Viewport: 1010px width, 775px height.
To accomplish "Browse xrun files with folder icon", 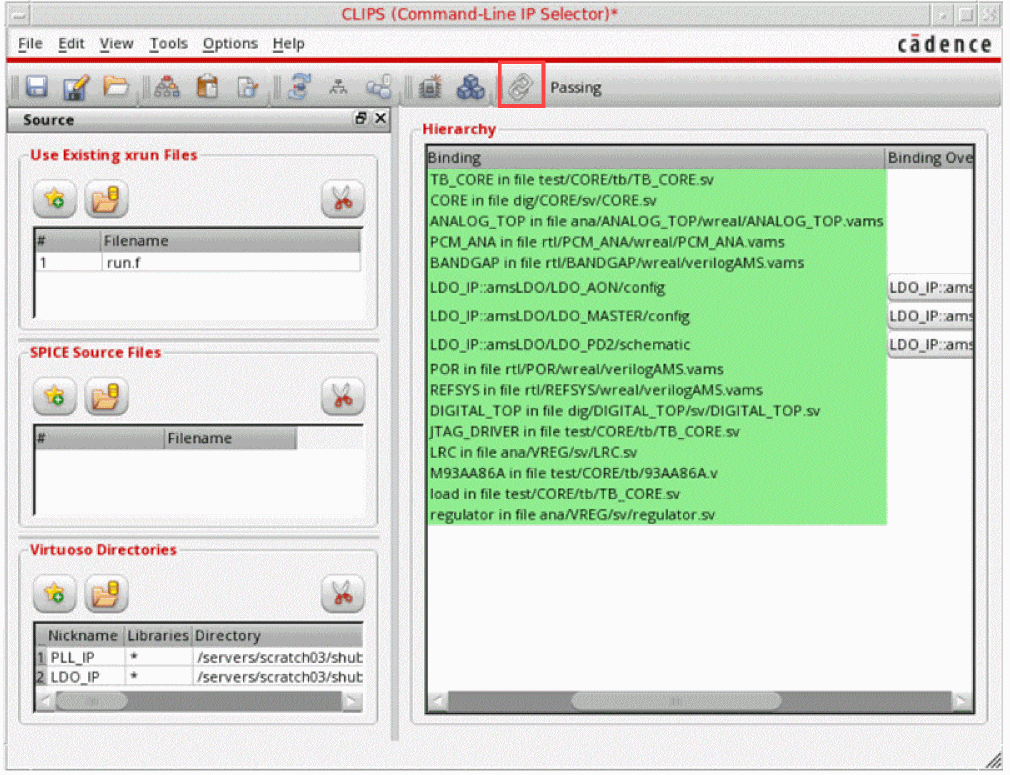I will point(106,199).
